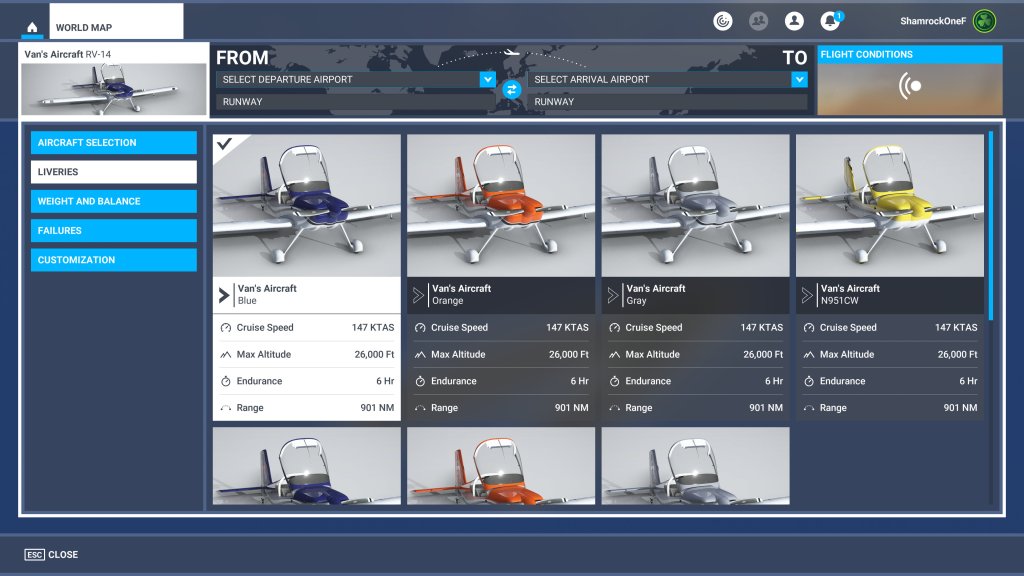Open the Failures section

[x=113, y=231]
